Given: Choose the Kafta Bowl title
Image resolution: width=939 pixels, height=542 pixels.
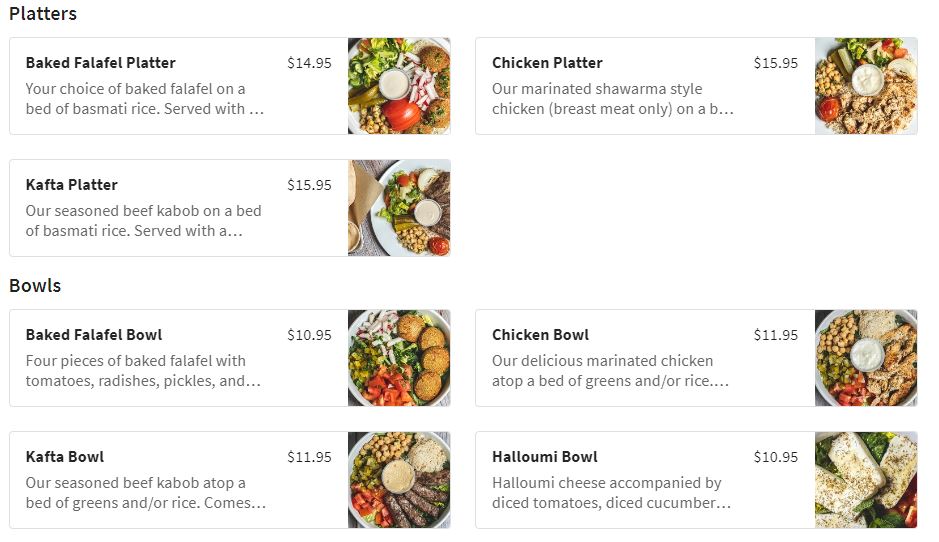Looking at the screenshot, I should point(65,457).
